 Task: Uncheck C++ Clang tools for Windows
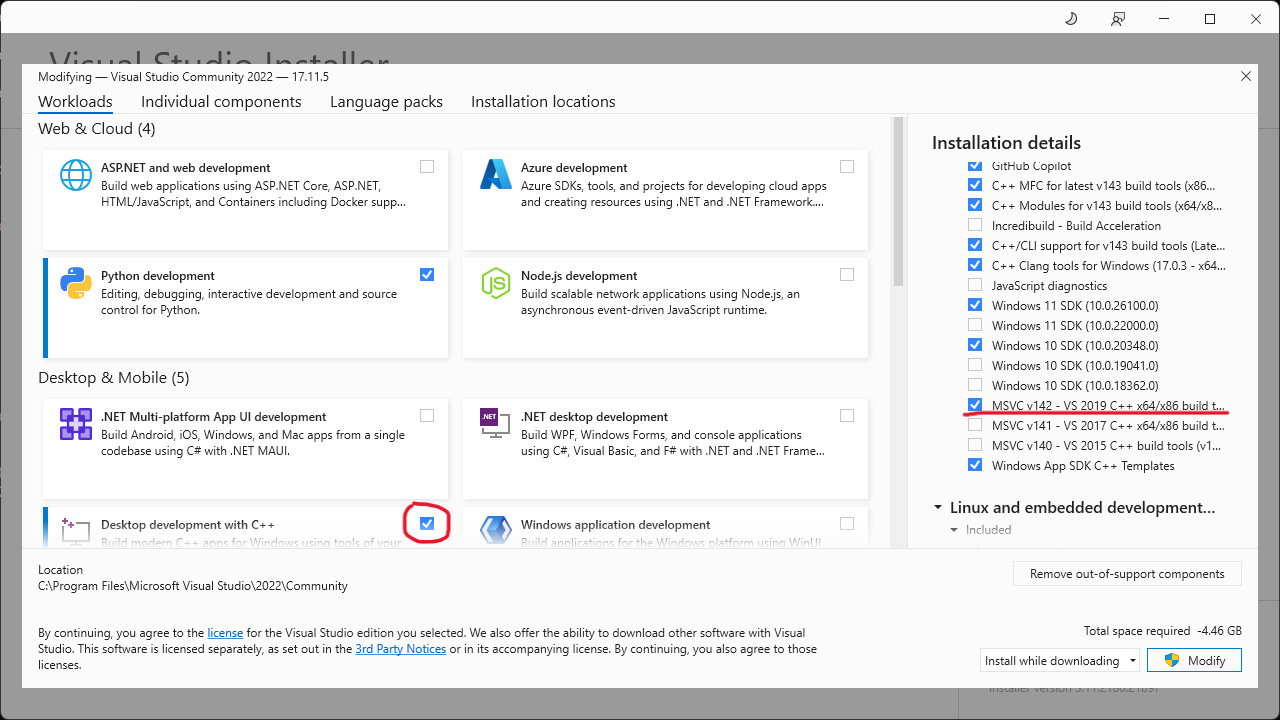(975, 265)
